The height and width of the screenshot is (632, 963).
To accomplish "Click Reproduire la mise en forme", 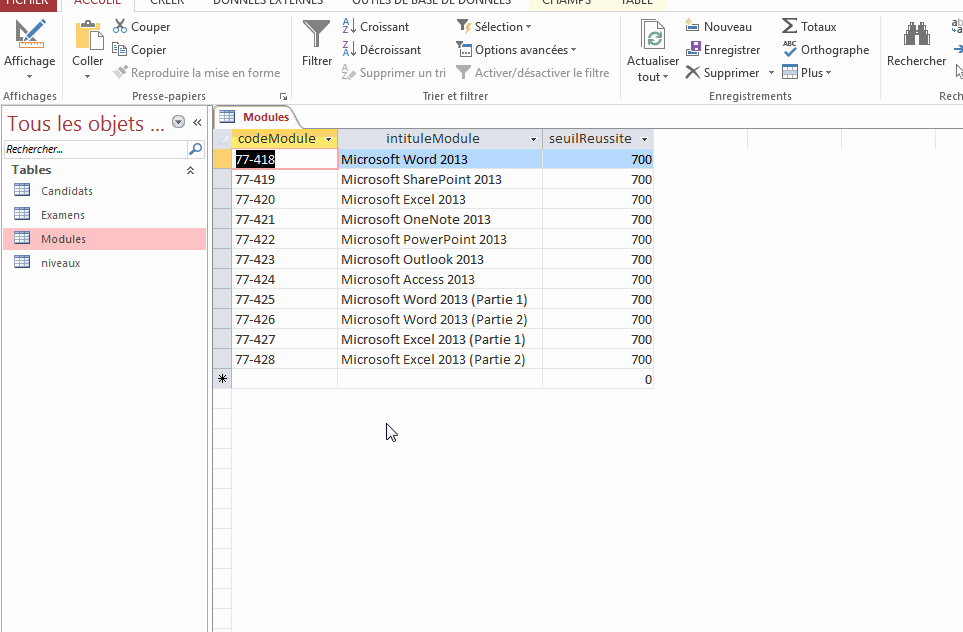I will click(197, 72).
